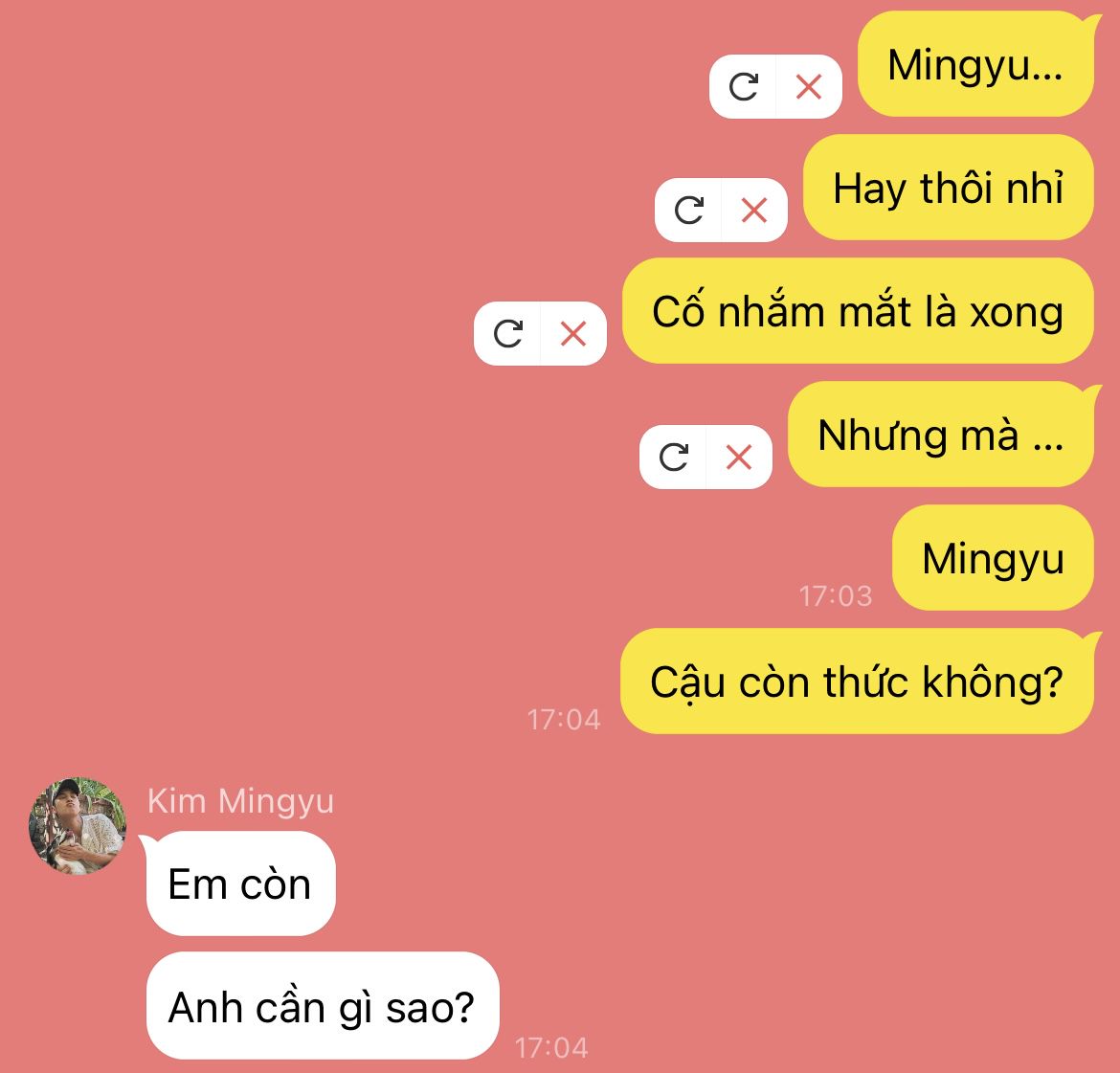Resend "Cố nhắm mắt là xong" message
The image size is (1120, 1073).
pyautogui.click(x=508, y=334)
